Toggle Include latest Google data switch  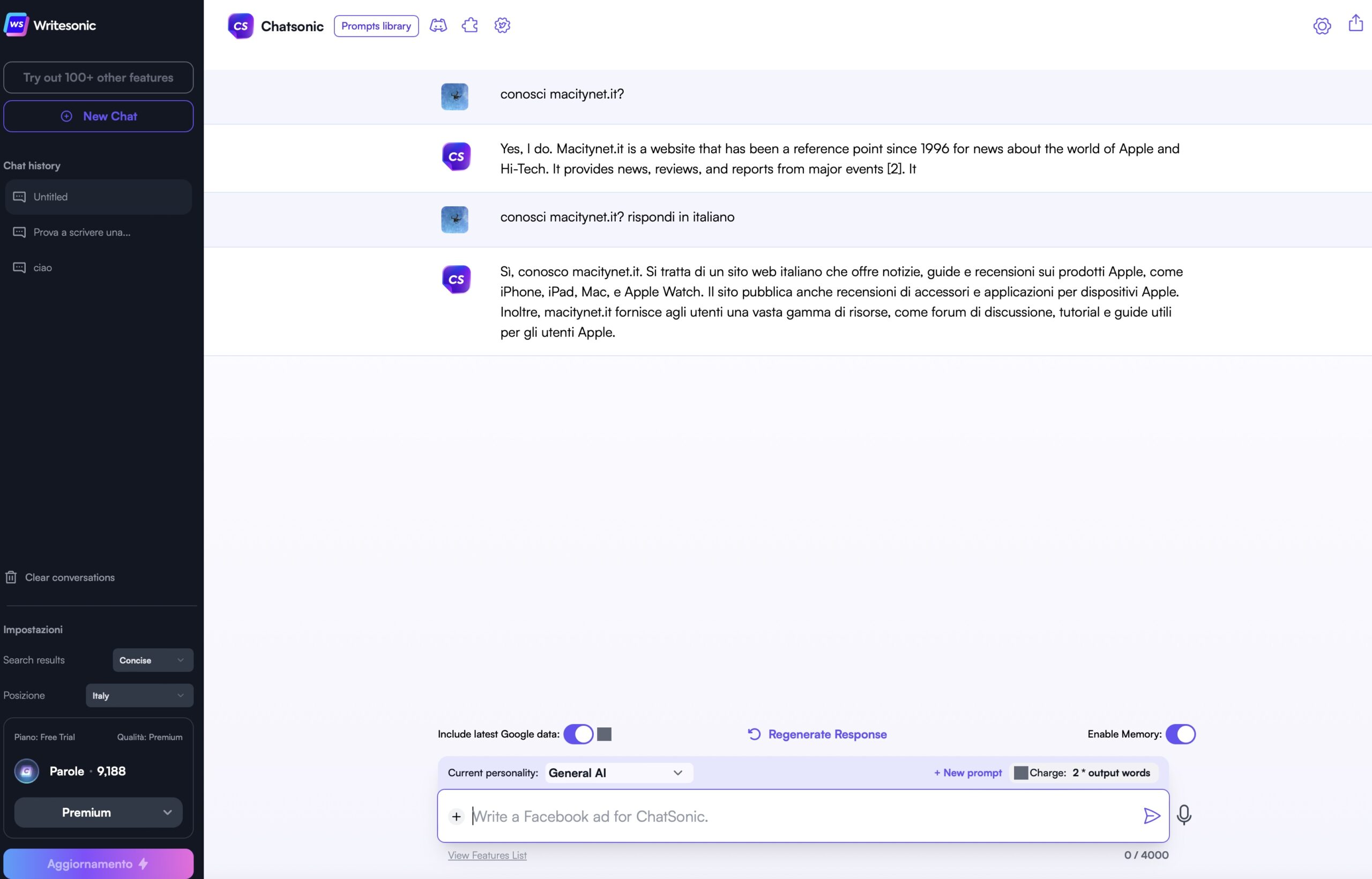tap(578, 734)
